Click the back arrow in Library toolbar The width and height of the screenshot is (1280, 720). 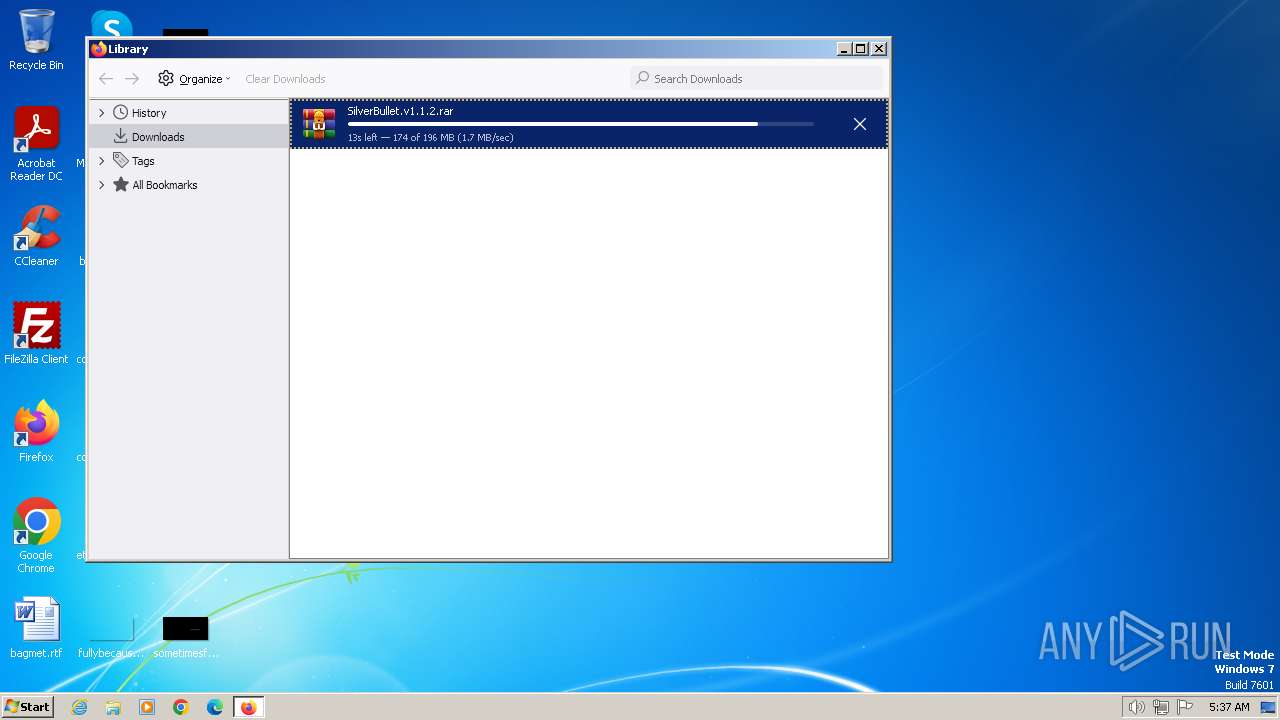106,79
